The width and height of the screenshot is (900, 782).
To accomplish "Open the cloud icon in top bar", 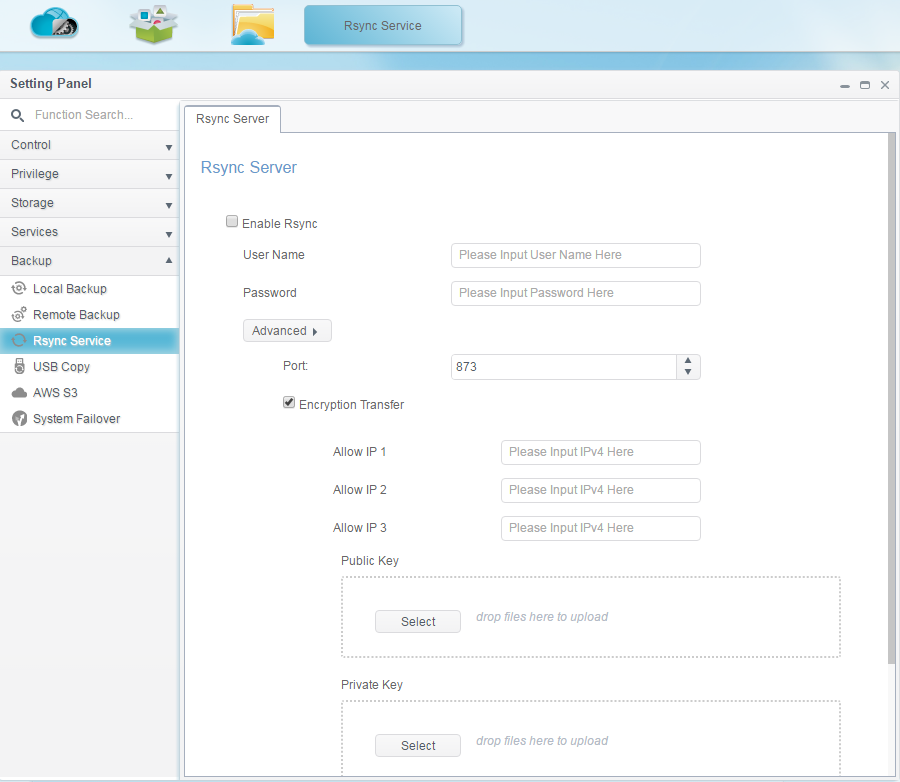I will pyautogui.click(x=53, y=23).
